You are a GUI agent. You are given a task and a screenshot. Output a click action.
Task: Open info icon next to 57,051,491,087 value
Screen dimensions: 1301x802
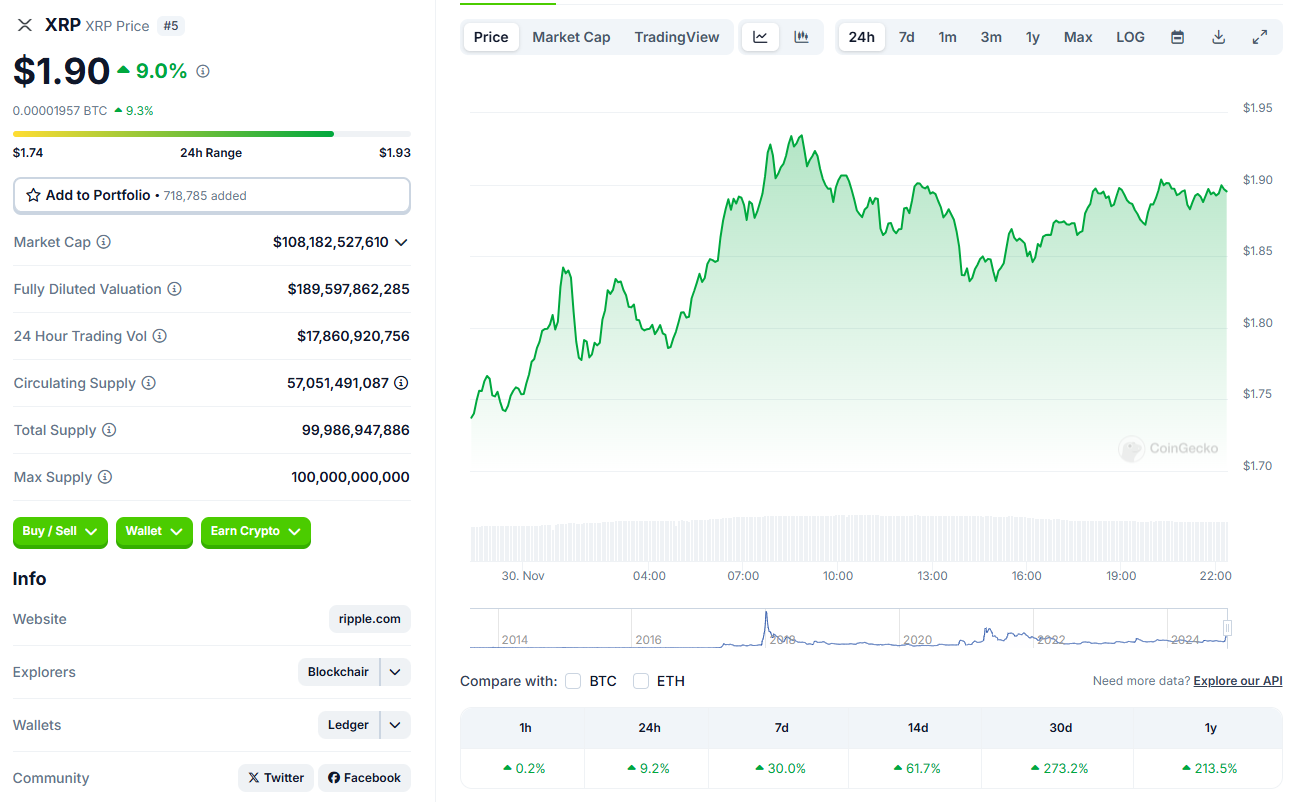point(401,383)
